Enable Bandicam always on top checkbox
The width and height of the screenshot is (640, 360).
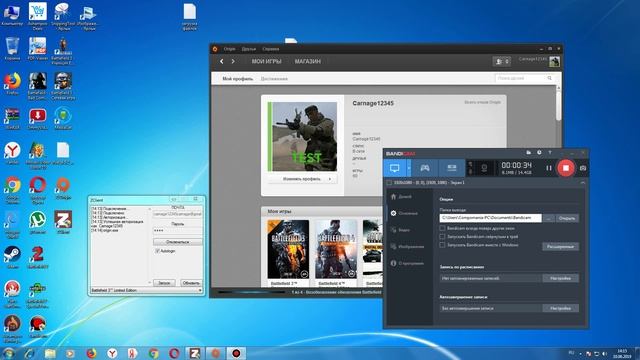(442, 228)
